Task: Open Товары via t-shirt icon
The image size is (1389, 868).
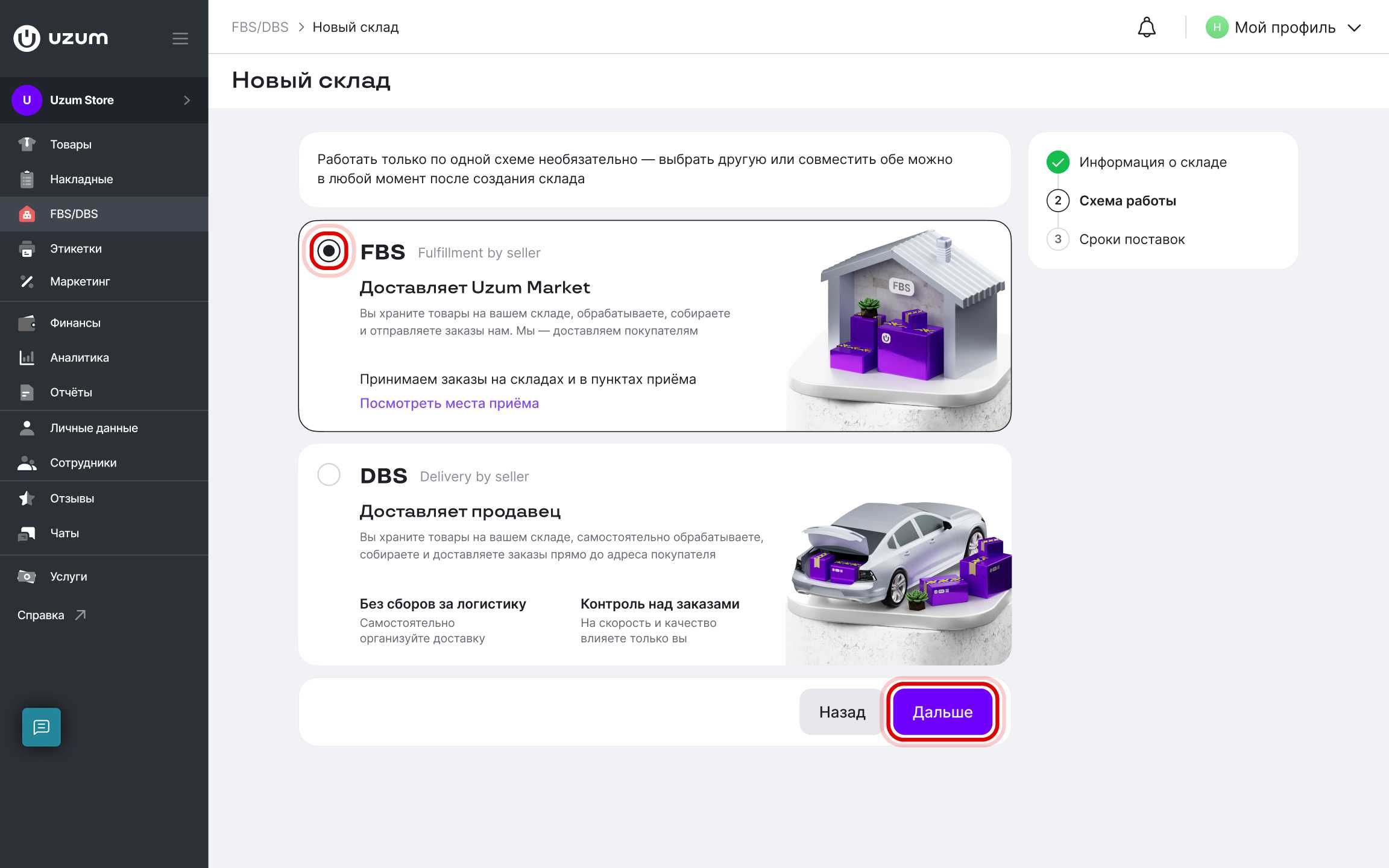Action: pyautogui.click(x=27, y=144)
